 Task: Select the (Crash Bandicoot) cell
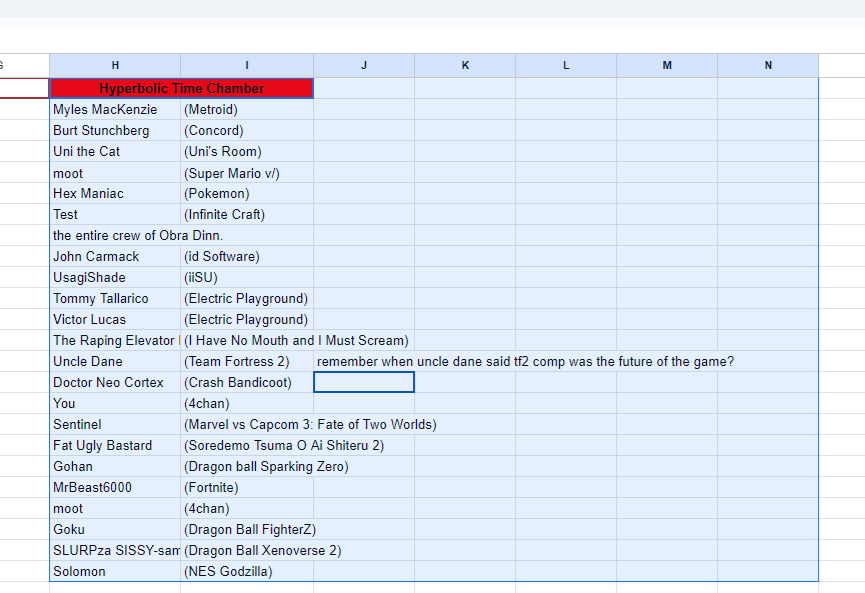(247, 382)
